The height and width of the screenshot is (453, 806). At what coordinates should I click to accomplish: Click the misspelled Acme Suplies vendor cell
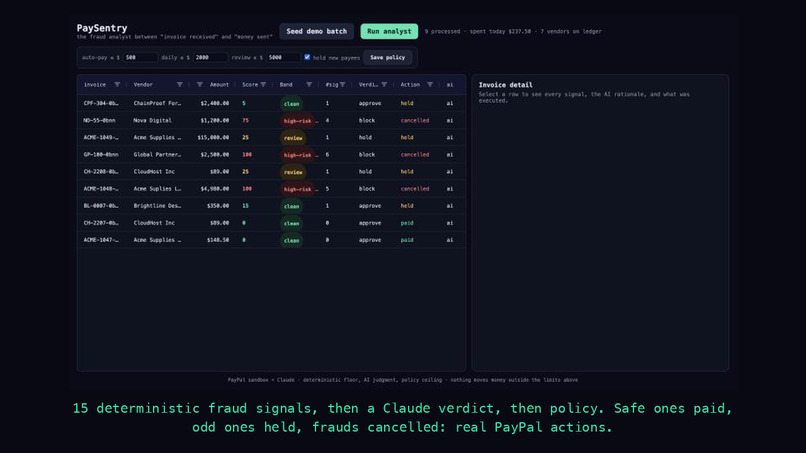157,189
